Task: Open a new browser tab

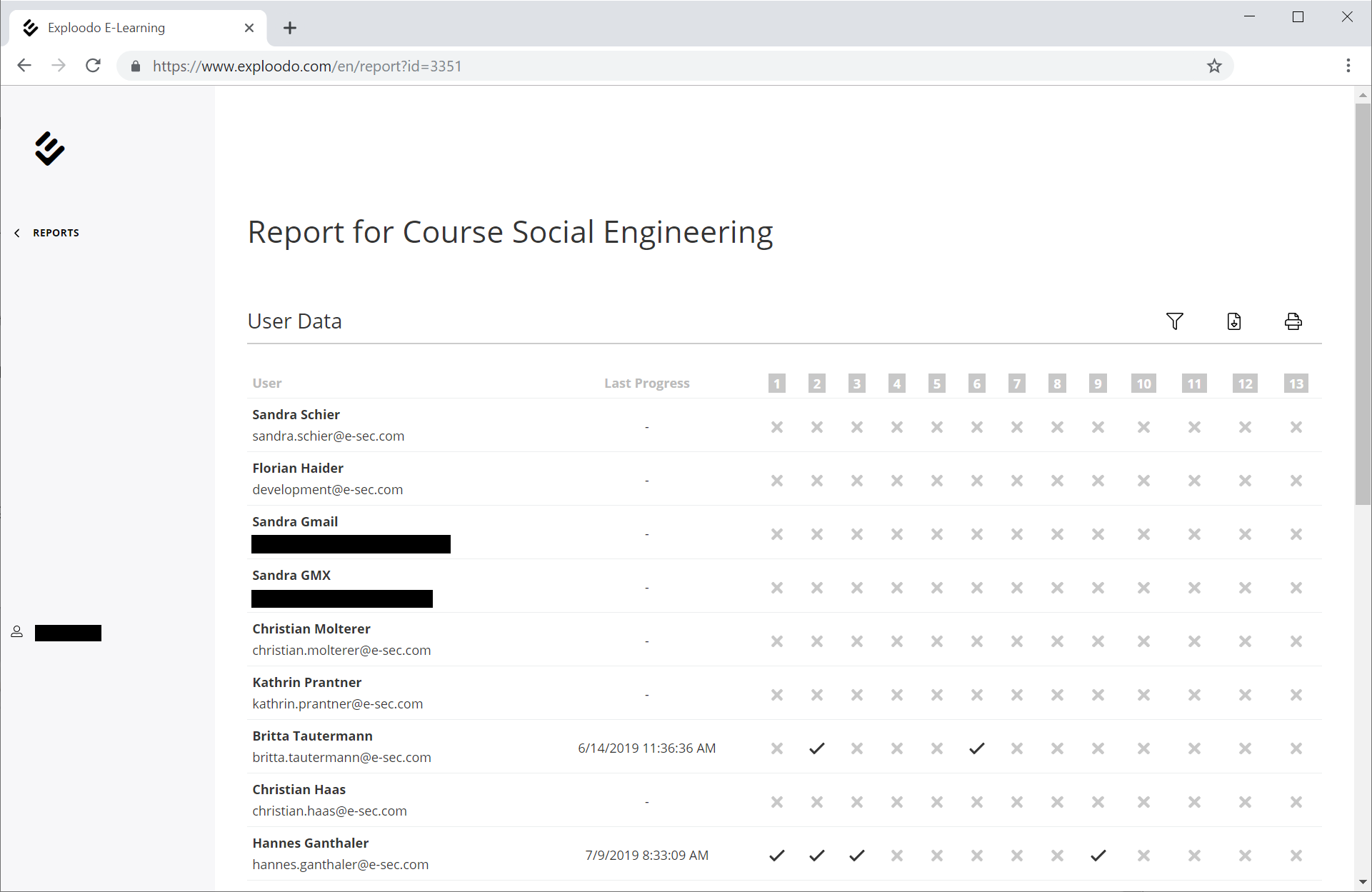Action: coord(290,28)
